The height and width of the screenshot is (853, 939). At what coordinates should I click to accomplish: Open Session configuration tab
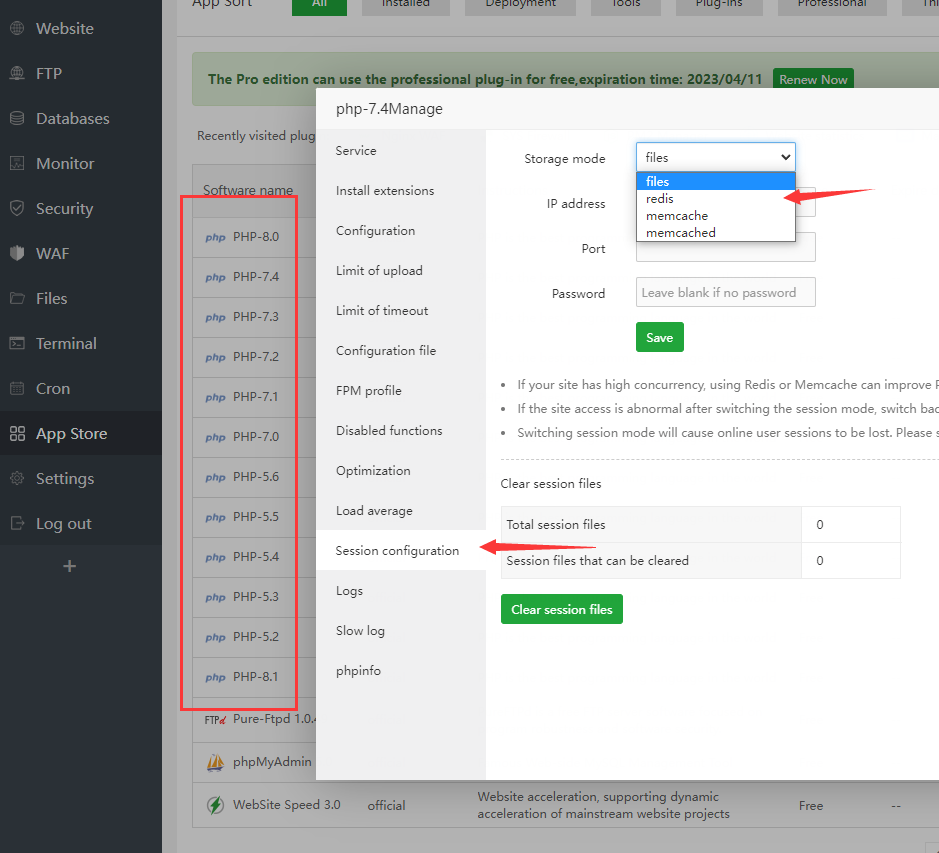397,551
